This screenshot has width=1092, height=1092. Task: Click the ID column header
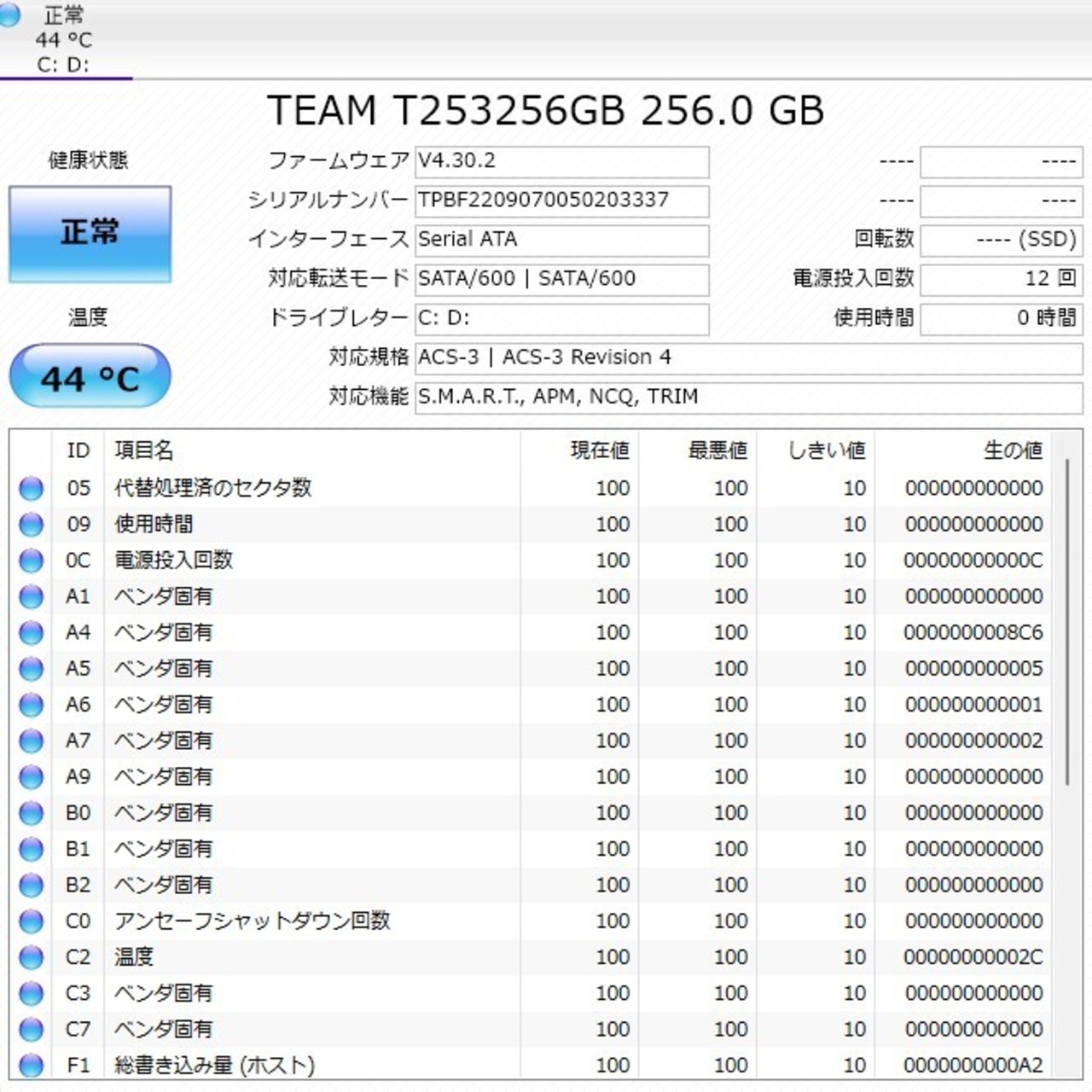(x=78, y=450)
